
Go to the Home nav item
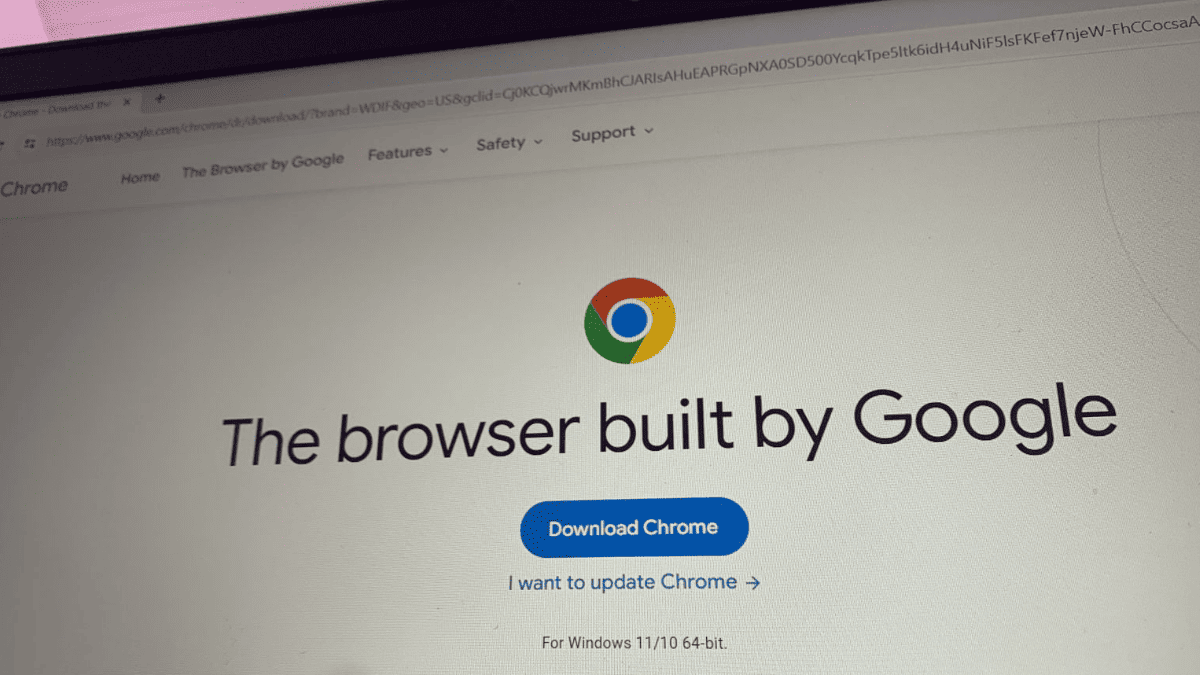[140, 178]
